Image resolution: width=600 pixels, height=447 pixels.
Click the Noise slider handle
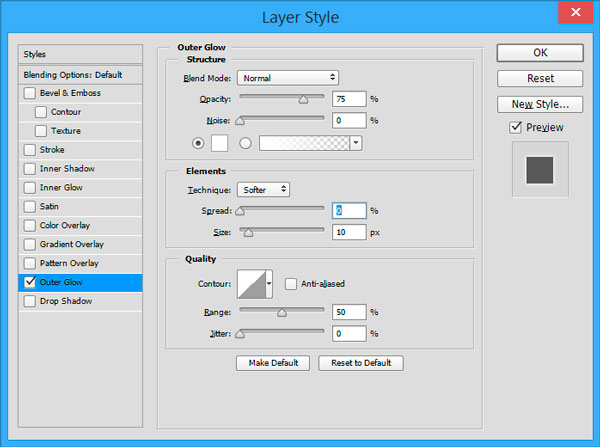(240, 121)
